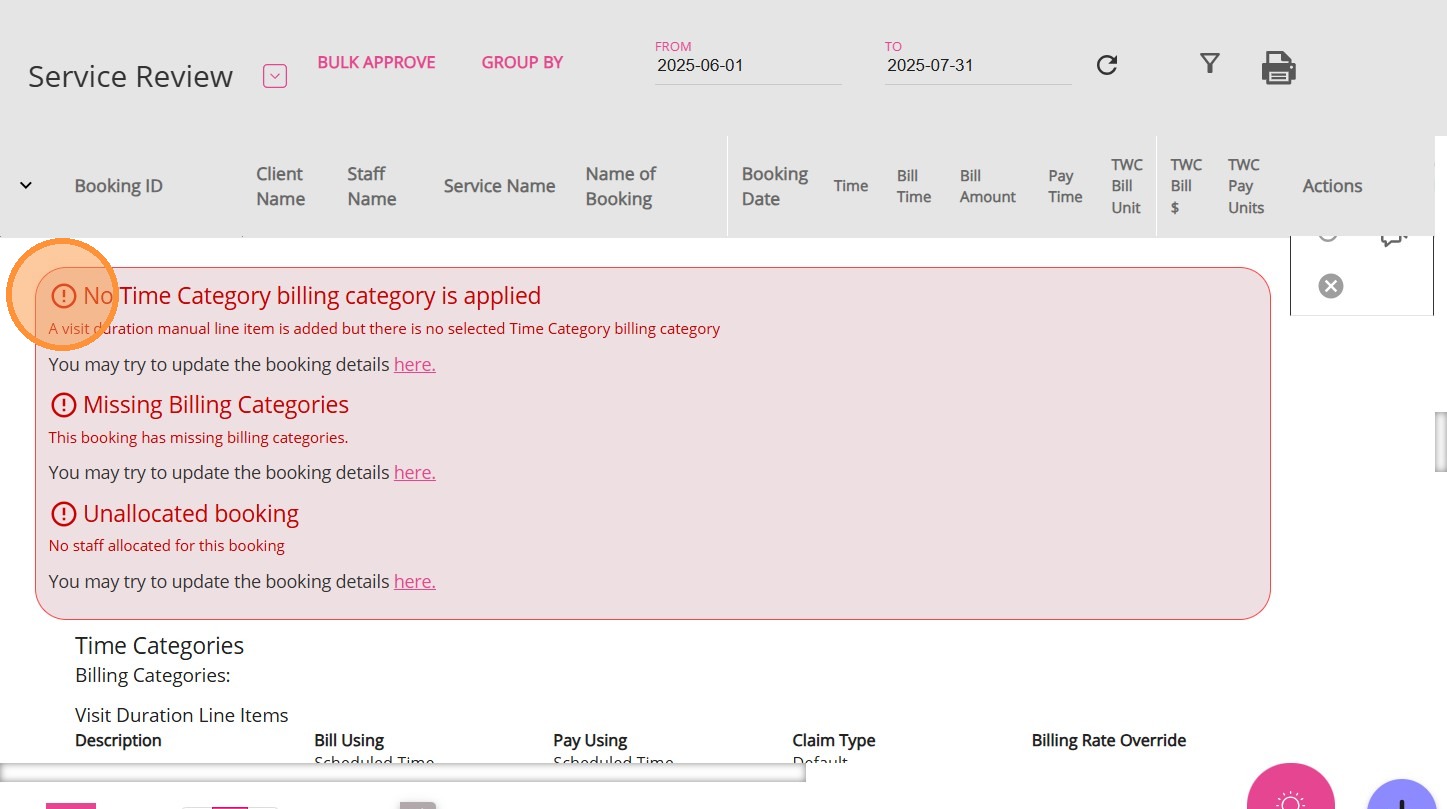Image resolution: width=1447 pixels, height=809 pixels.
Task: Open the dropdown next to Service Review title
Action: (x=275, y=76)
